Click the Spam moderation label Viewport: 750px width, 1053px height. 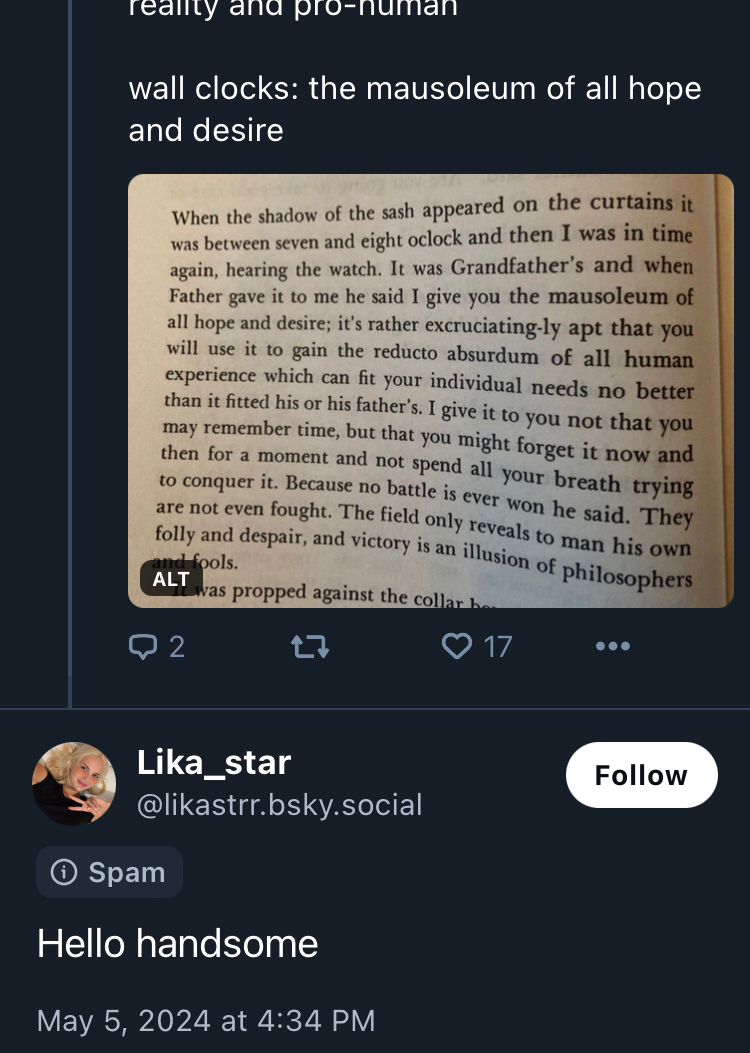pyautogui.click(x=109, y=872)
